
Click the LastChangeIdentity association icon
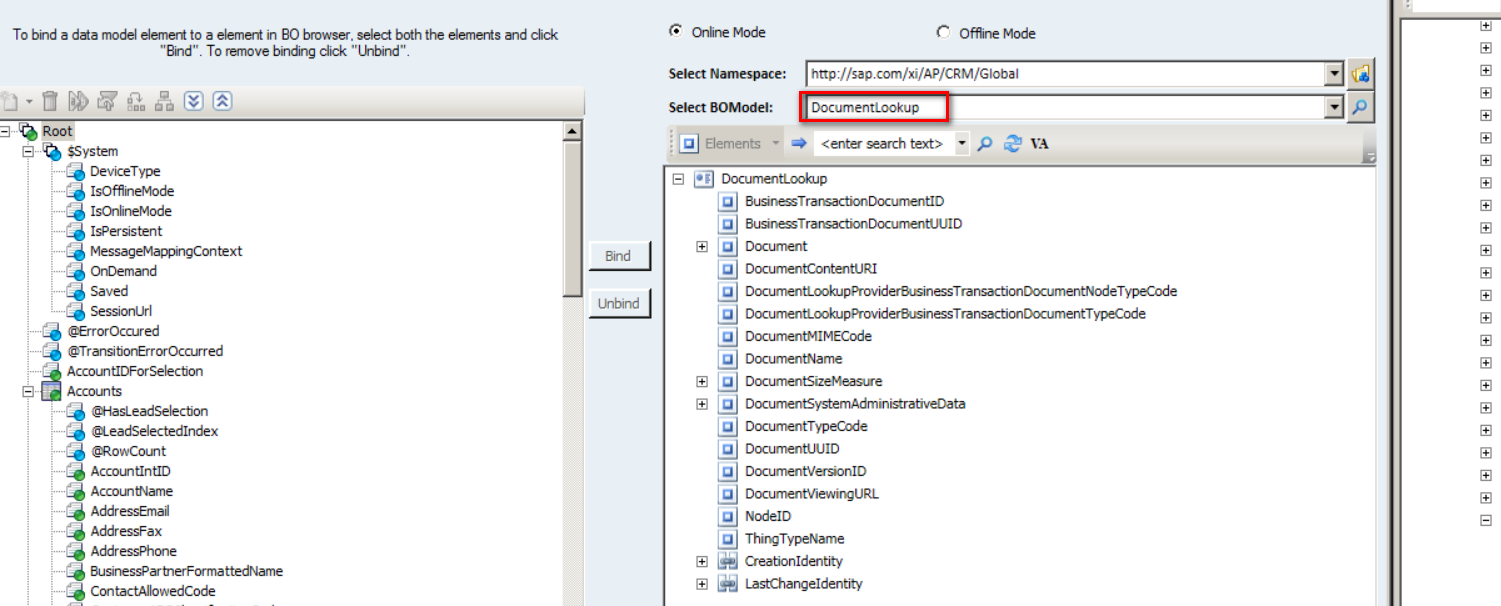pos(728,584)
